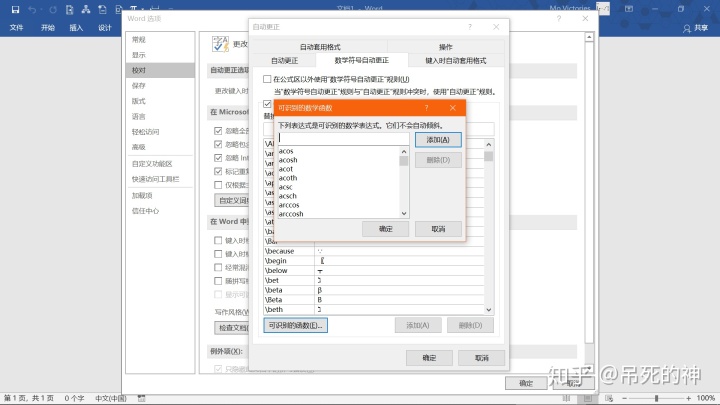Click the user account avatar near Mo Victories
Image resolution: width=720 pixels, height=405 pixels.
coord(602,8)
